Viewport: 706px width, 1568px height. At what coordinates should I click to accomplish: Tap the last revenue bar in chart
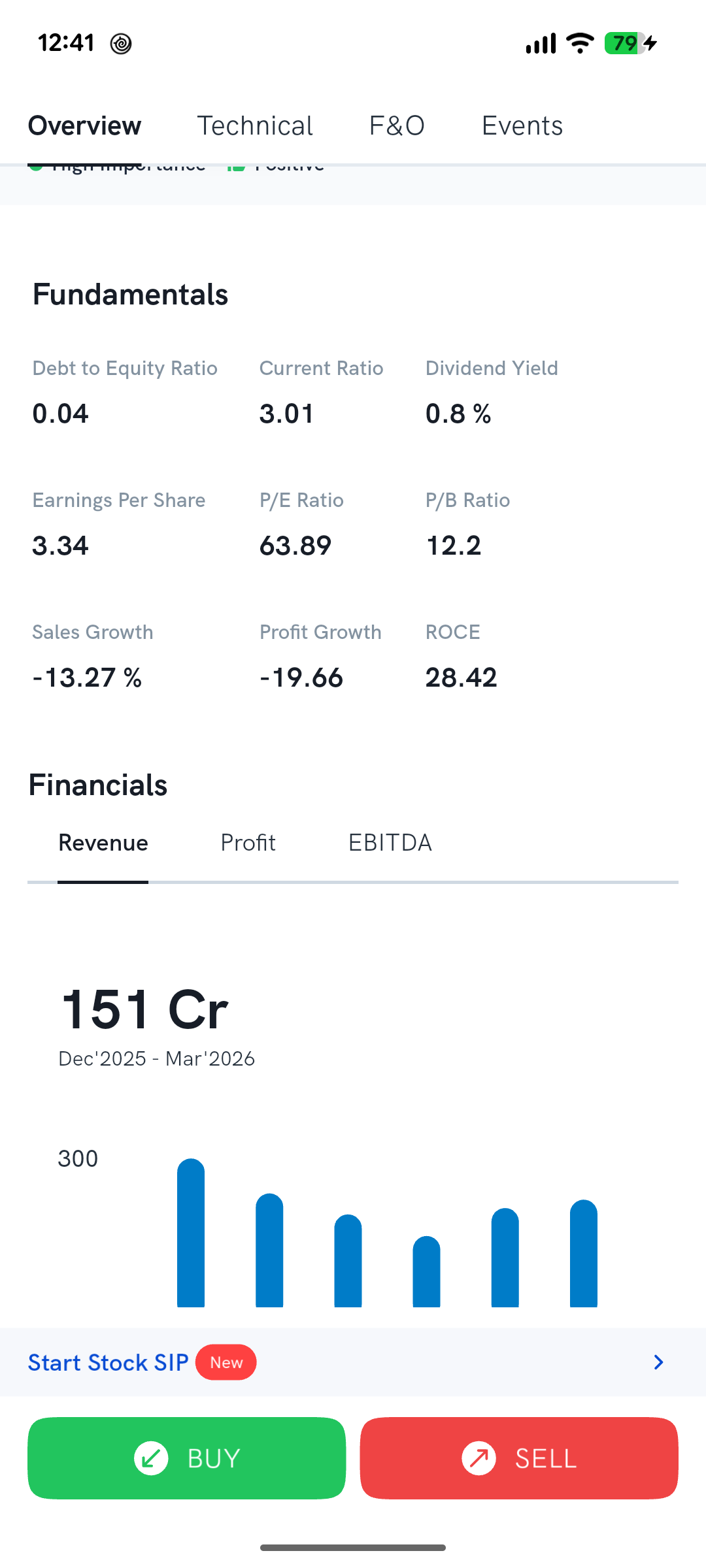tap(584, 1253)
